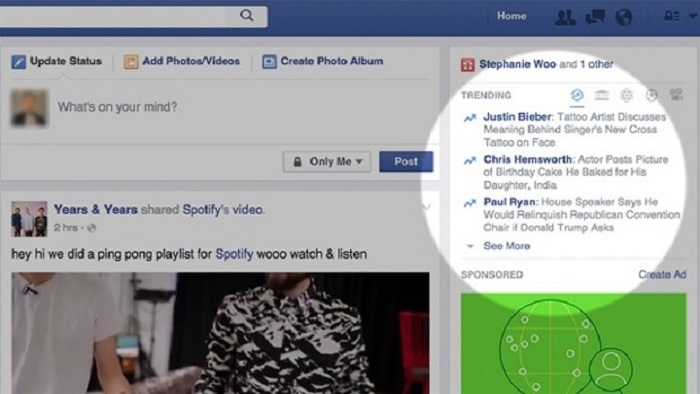Image resolution: width=700 pixels, height=394 pixels.
Task: Open the green sponsored ad image
Action: [574, 343]
